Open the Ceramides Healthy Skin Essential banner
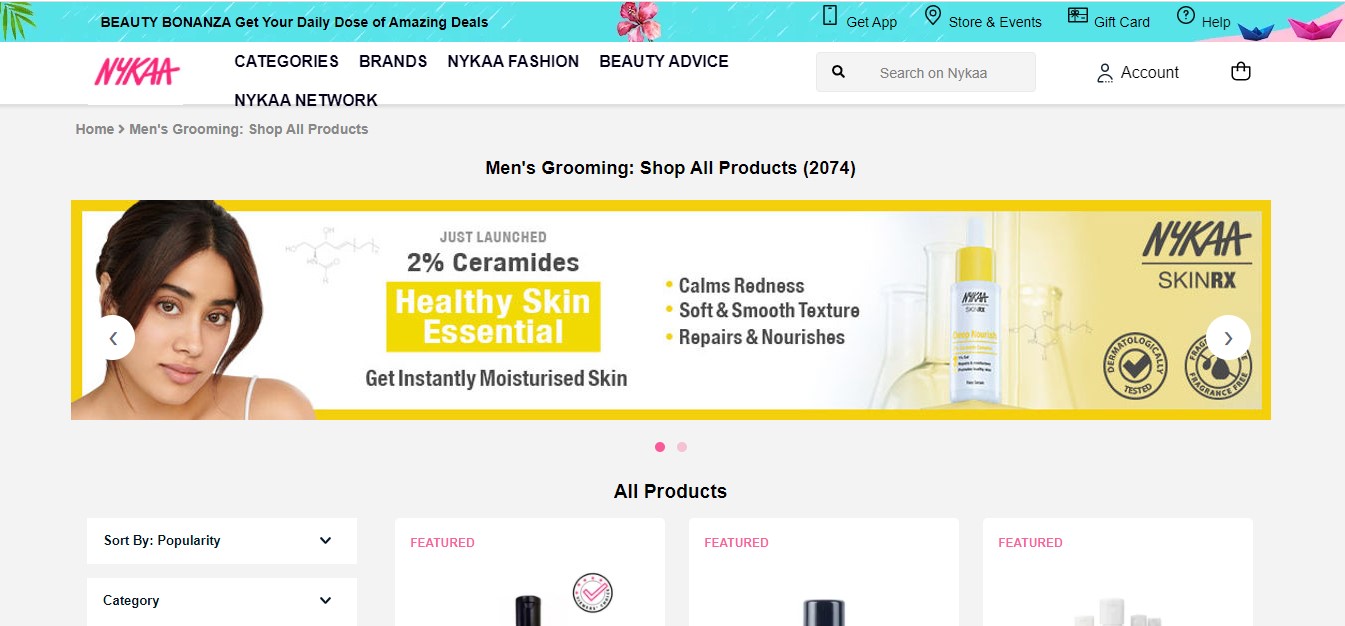Image resolution: width=1345 pixels, height=626 pixels. 671,310
